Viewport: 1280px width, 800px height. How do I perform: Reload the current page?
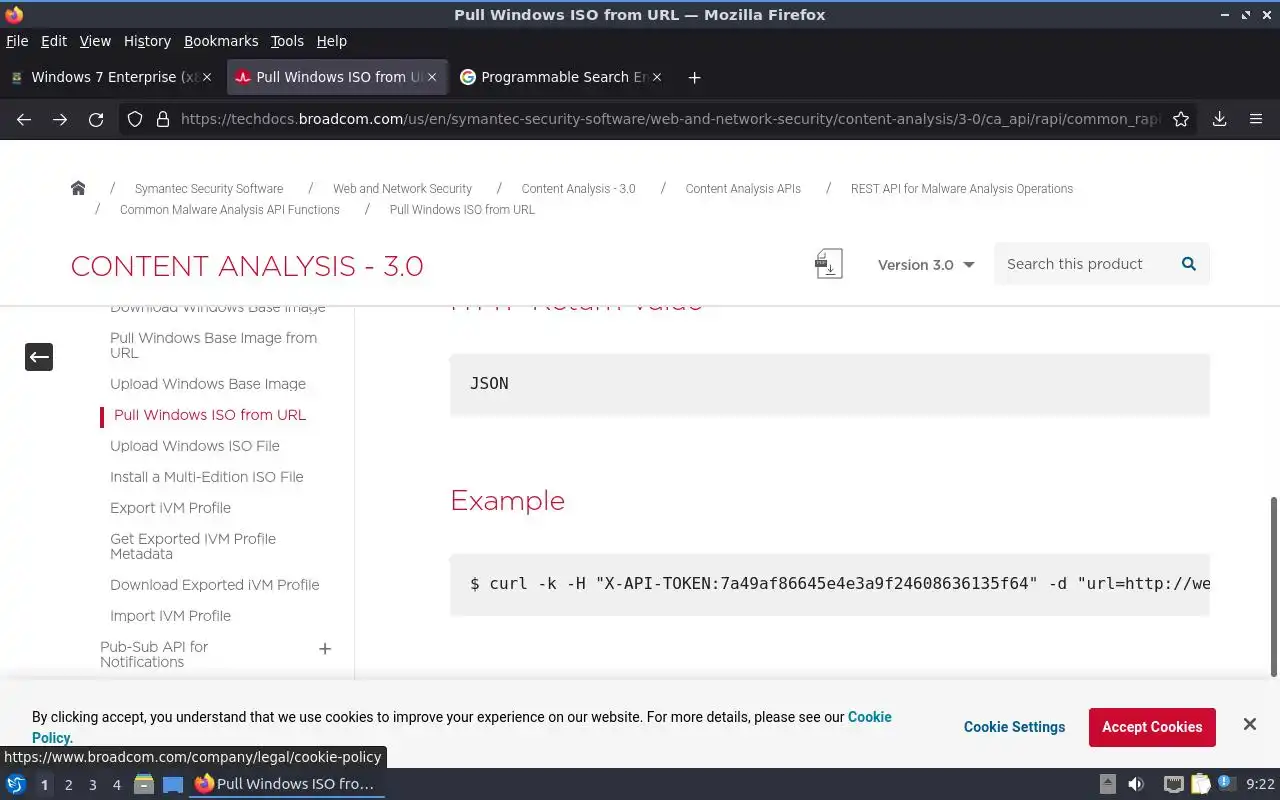point(96,119)
